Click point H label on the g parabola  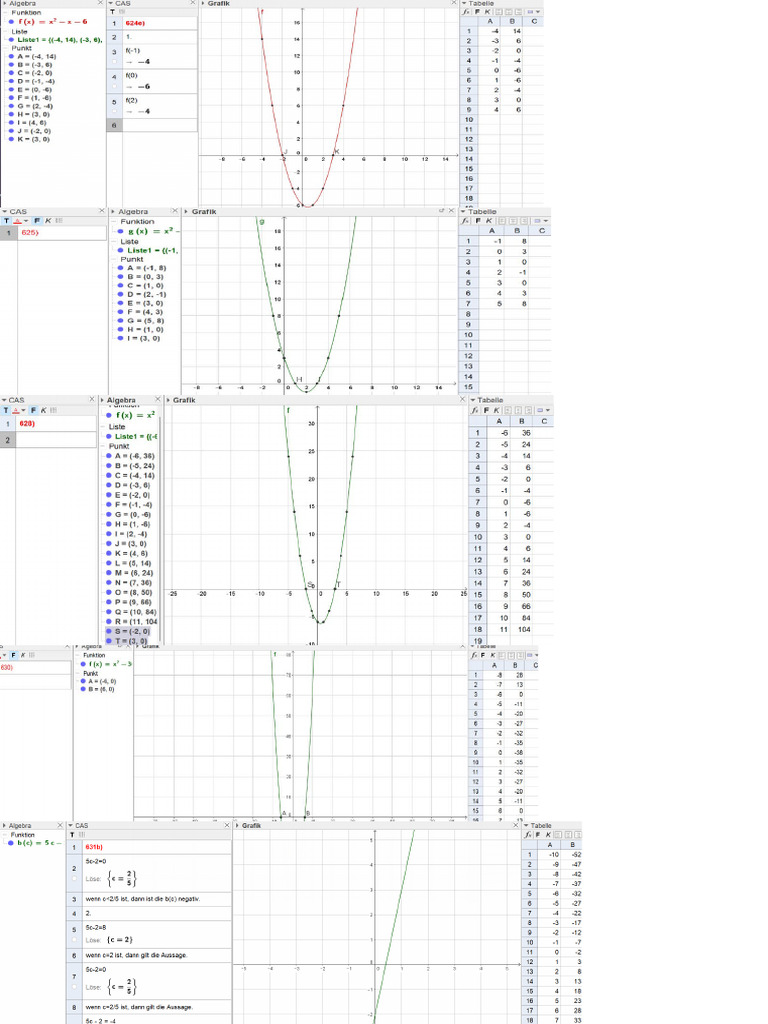tap(300, 379)
